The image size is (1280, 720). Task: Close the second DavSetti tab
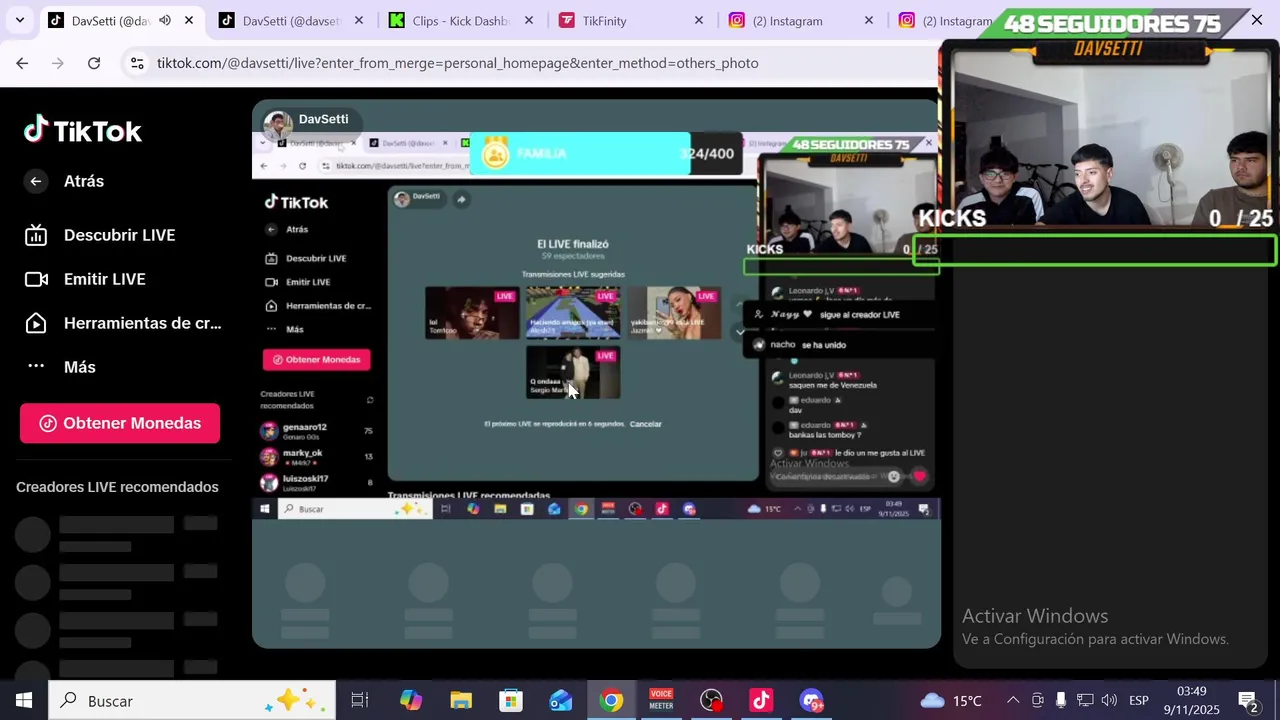[x=359, y=20]
